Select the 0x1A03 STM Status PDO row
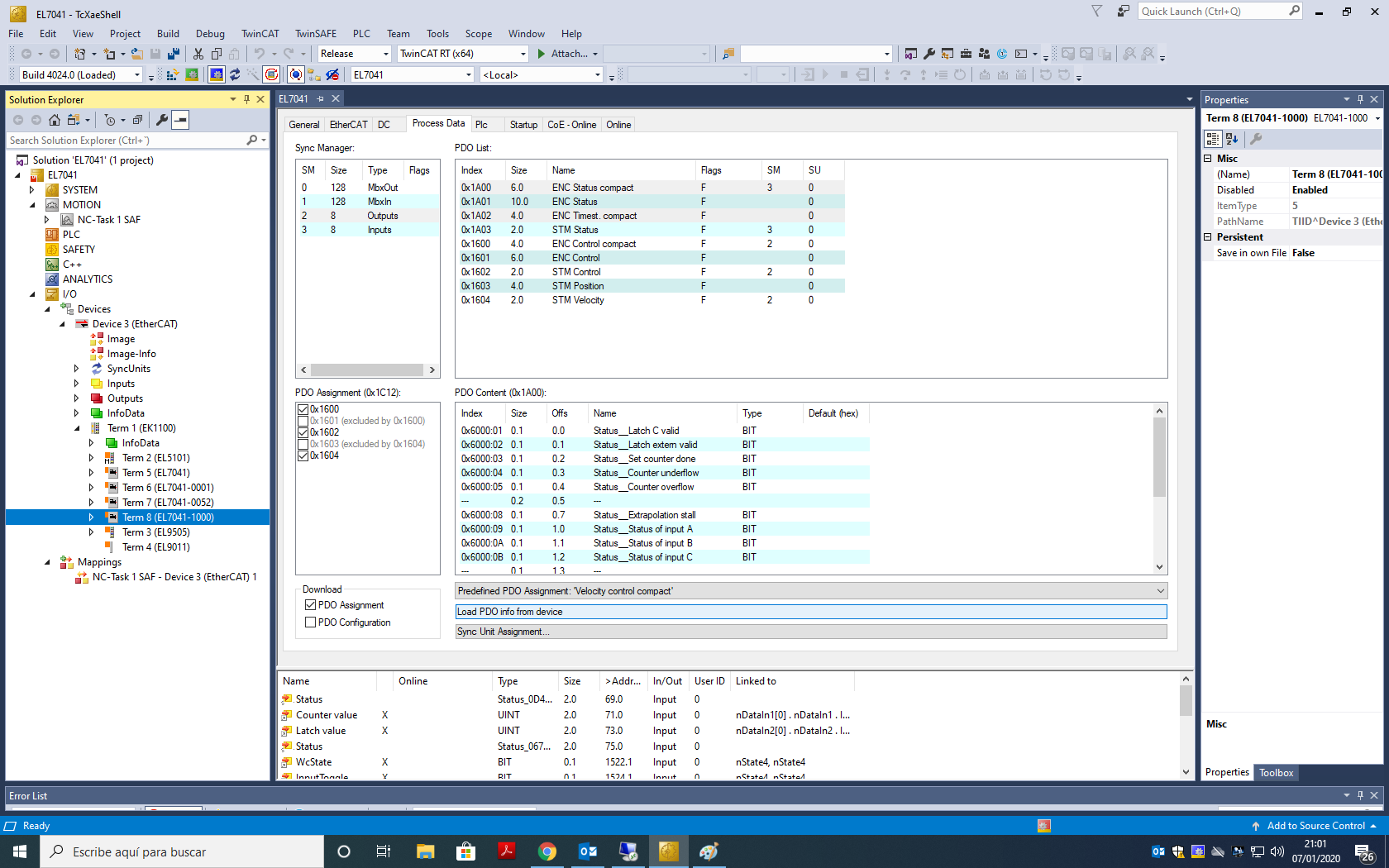 [650, 230]
